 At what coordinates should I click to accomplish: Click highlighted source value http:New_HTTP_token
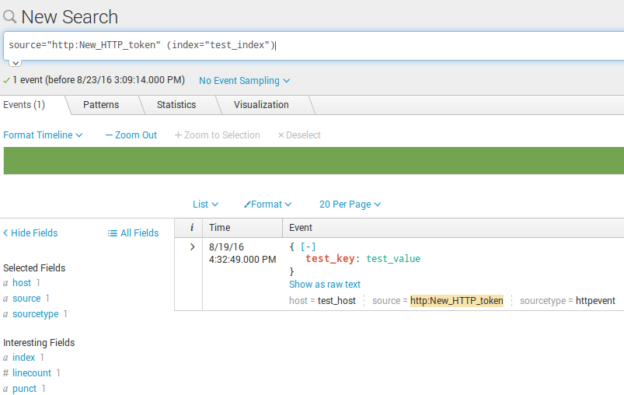[457, 301]
